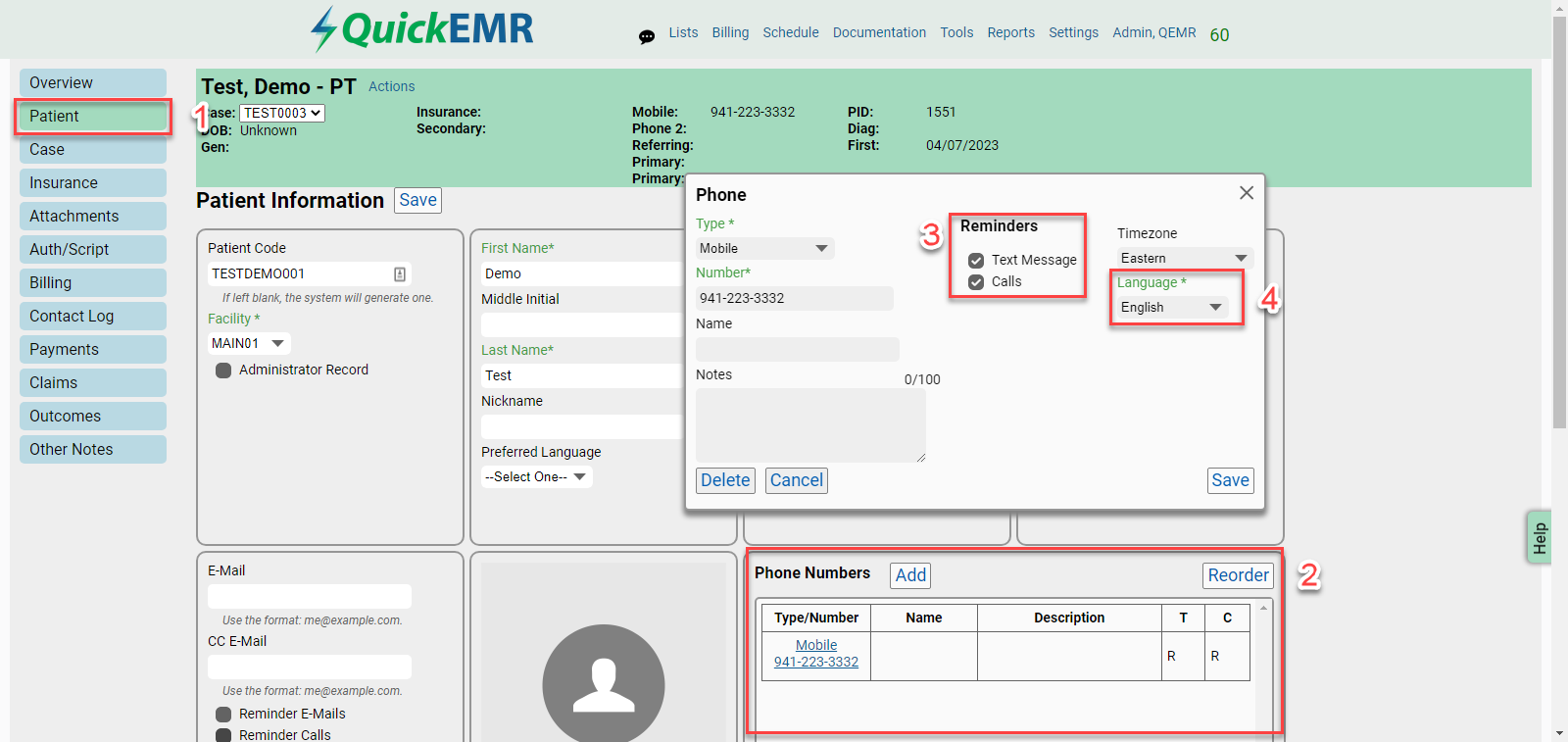Delete the phone entry in dialog
1568x742 pixels.
[725, 480]
